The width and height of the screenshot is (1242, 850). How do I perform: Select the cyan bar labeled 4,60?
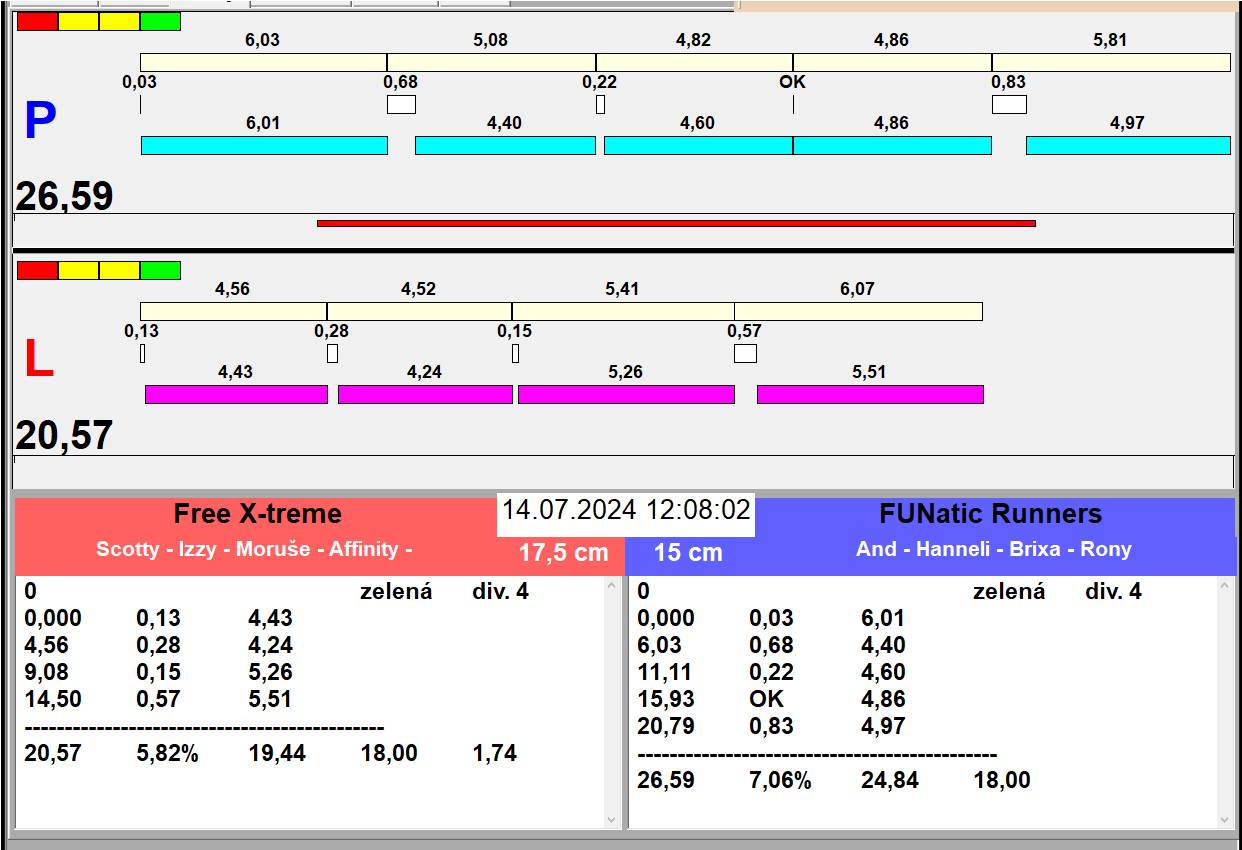[698, 145]
